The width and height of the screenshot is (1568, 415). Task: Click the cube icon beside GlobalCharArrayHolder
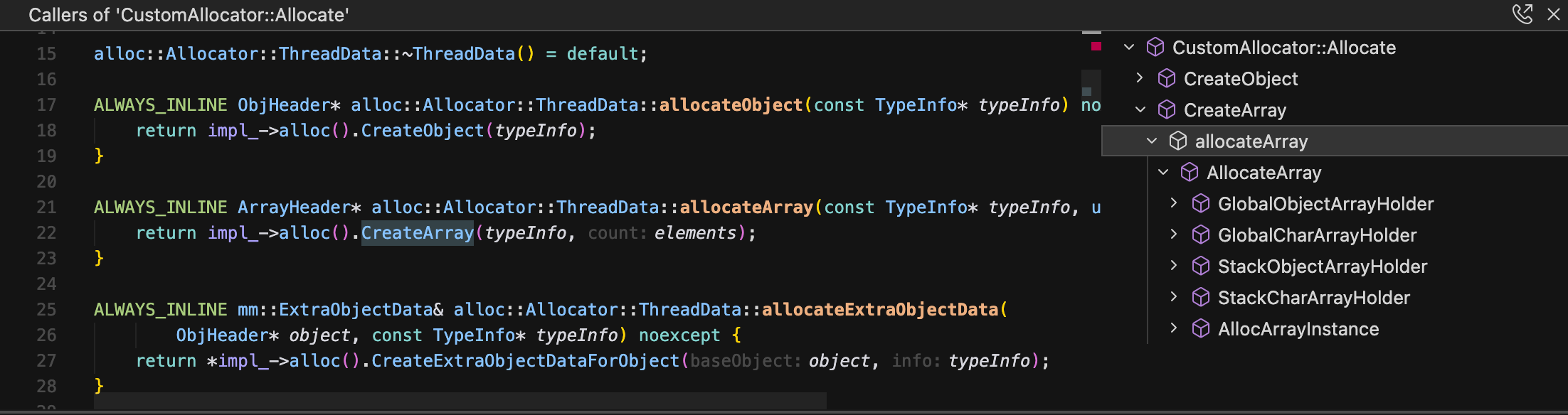[1201, 235]
